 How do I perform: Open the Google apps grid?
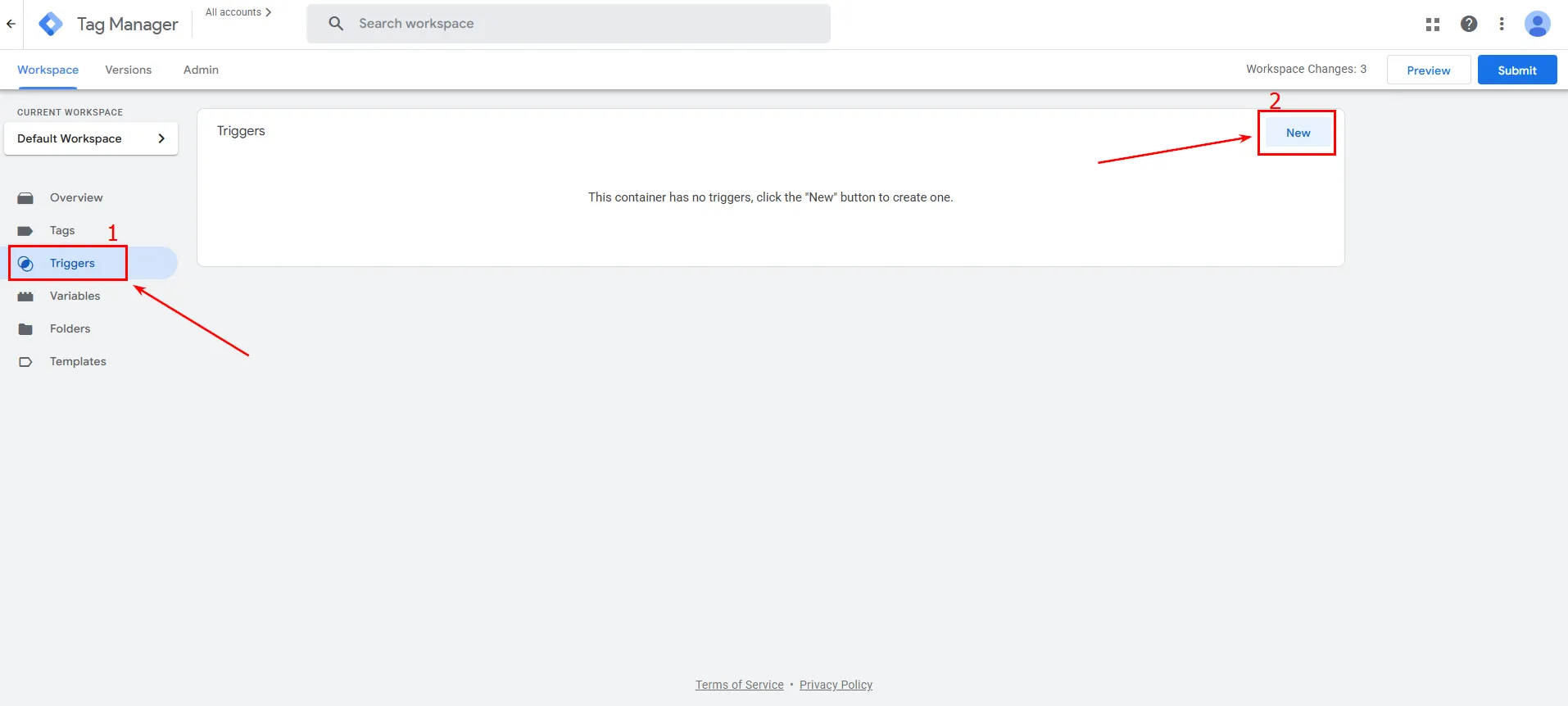tap(1432, 25)
